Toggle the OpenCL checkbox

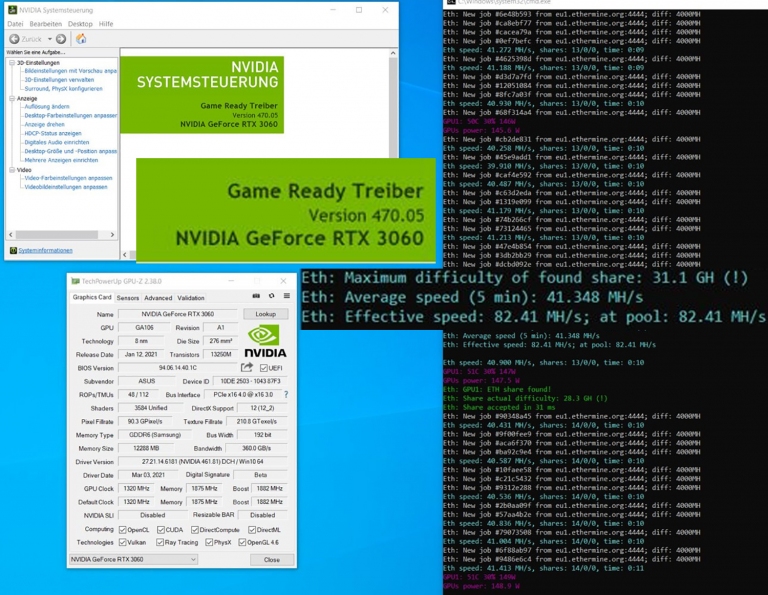123,529
